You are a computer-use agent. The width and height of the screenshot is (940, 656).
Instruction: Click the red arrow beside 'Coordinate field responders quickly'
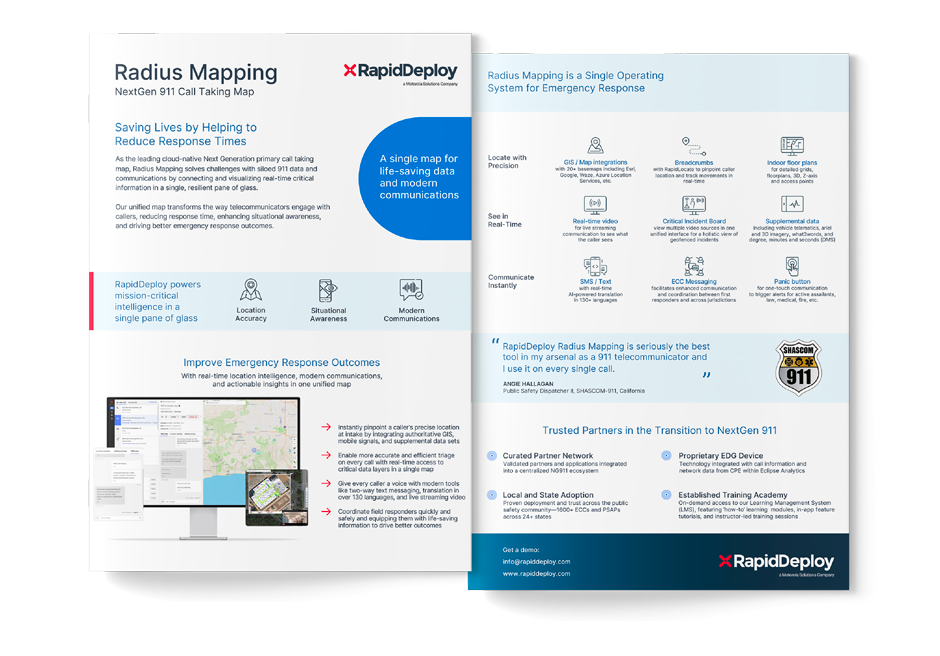point(326,511)
